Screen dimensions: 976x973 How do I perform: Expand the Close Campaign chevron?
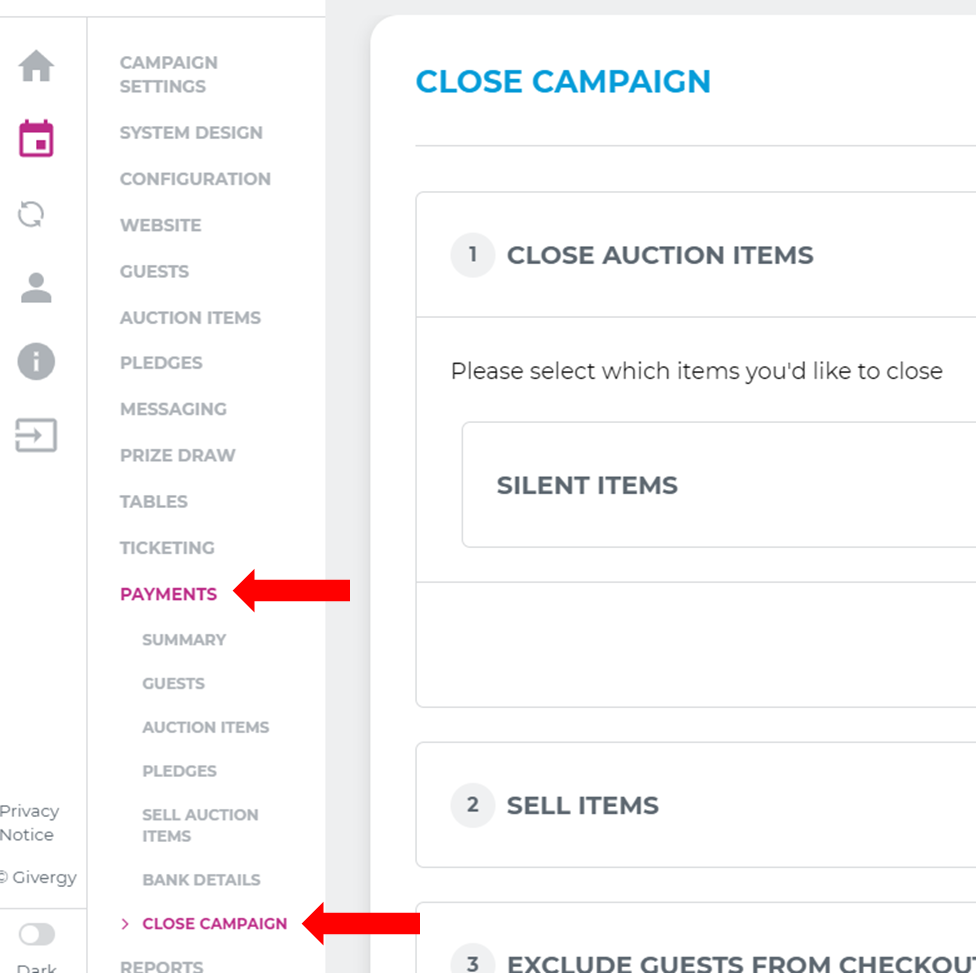pos(125,923)
